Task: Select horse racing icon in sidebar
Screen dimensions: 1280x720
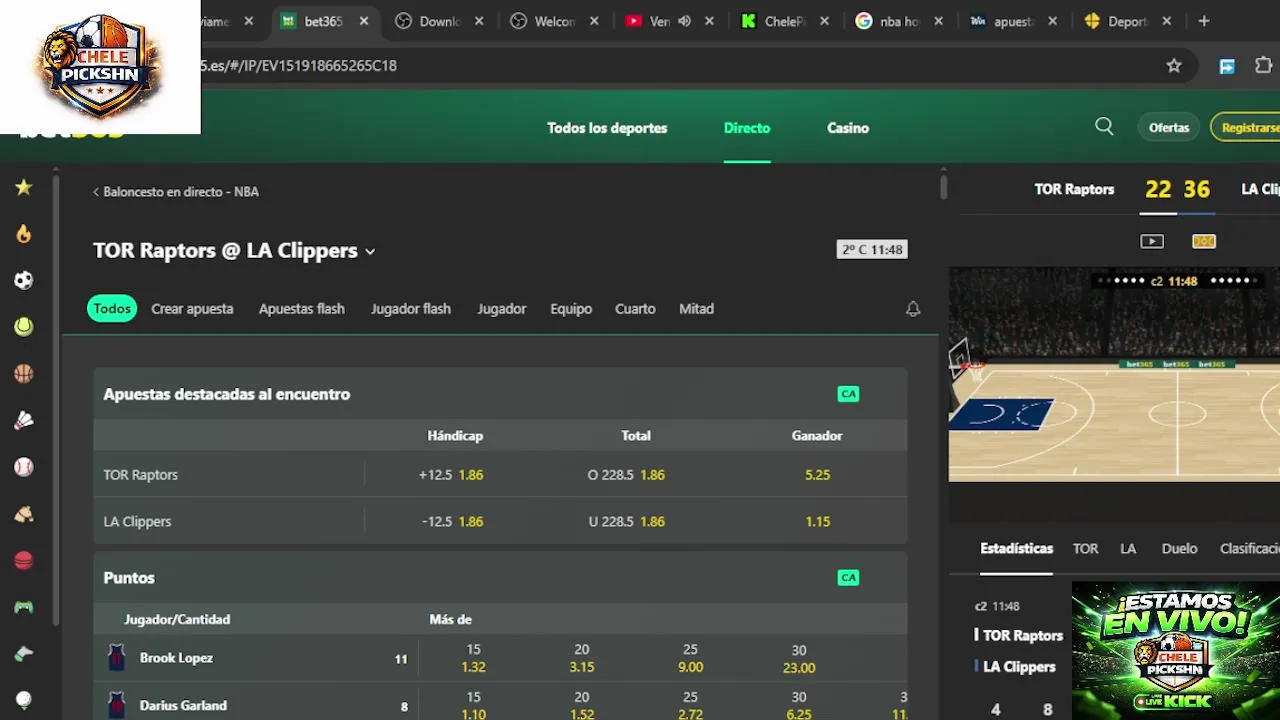Action: click(24, 514)
